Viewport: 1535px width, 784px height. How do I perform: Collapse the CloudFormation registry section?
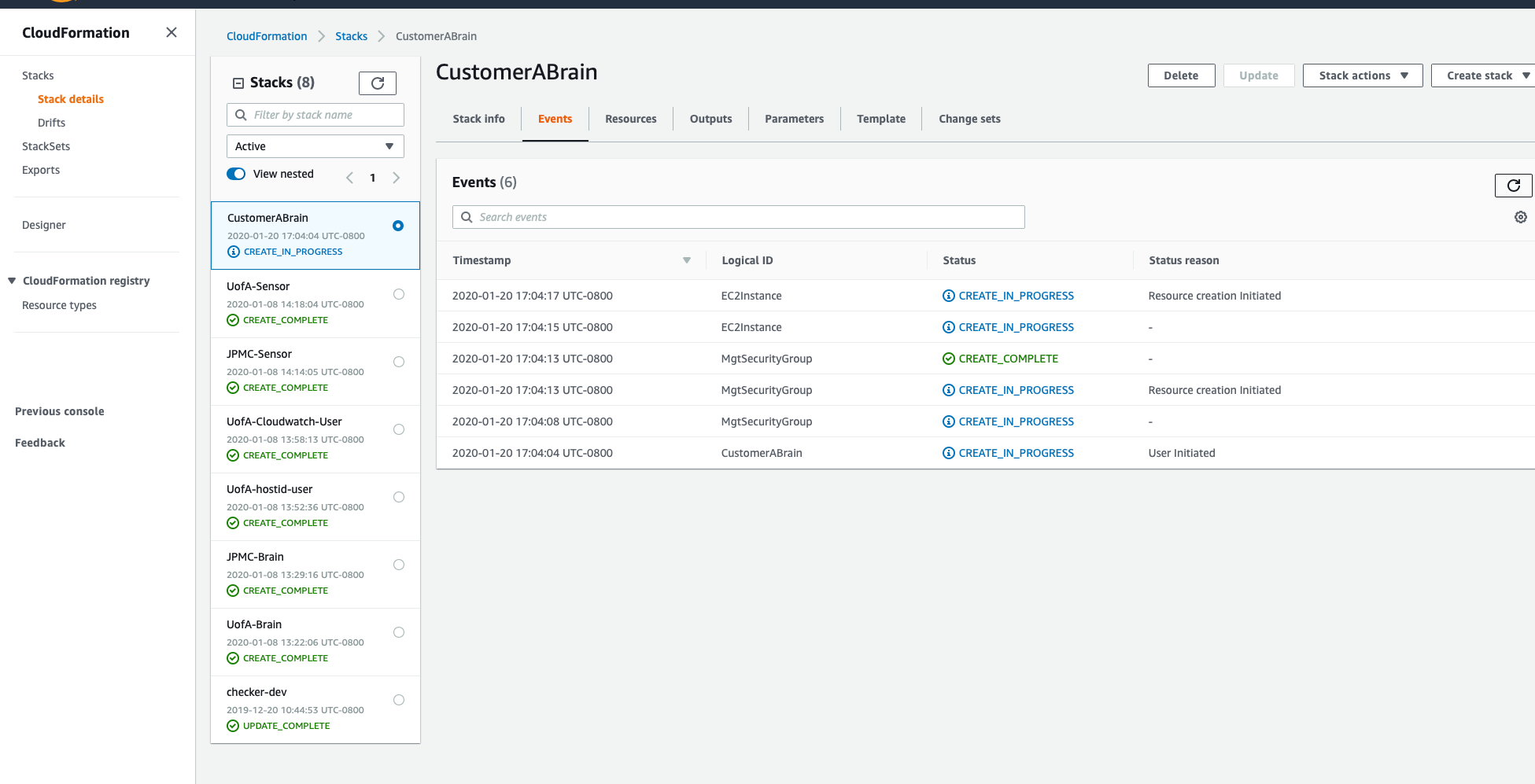(12, 281)
